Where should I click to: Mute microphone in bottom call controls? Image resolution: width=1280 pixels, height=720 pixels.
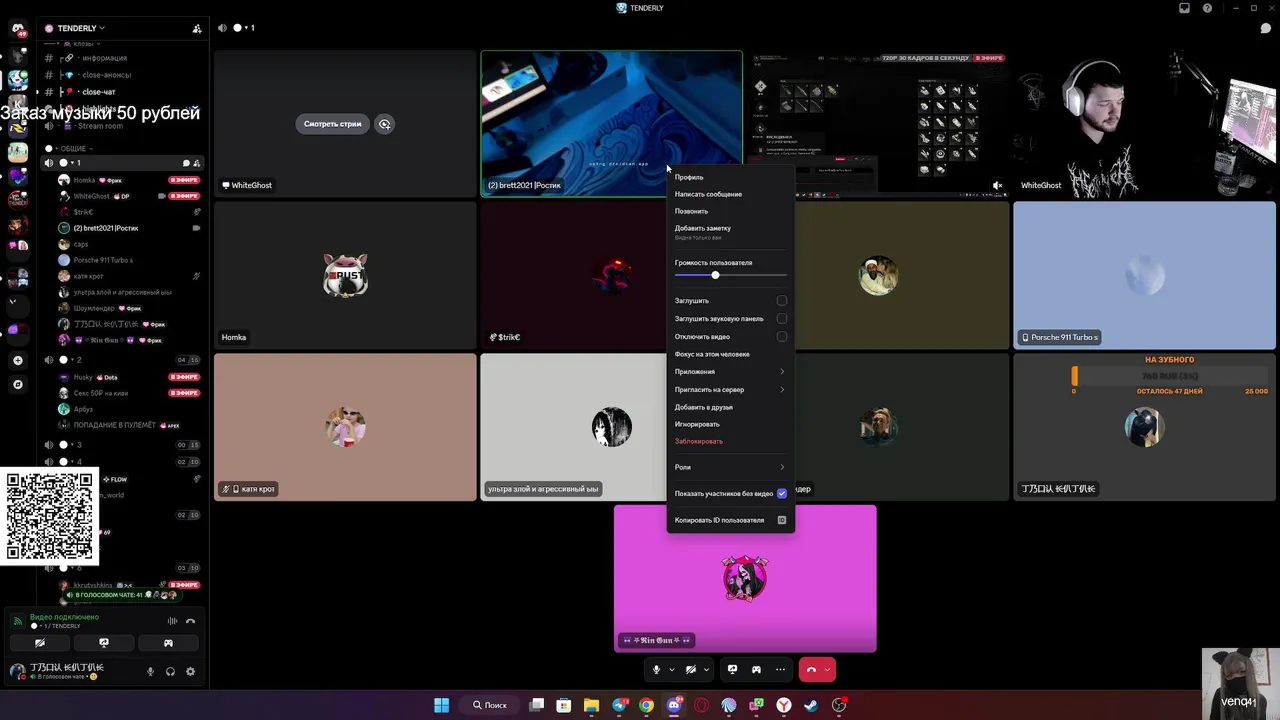pyautogui.click(x=657, y=670)
